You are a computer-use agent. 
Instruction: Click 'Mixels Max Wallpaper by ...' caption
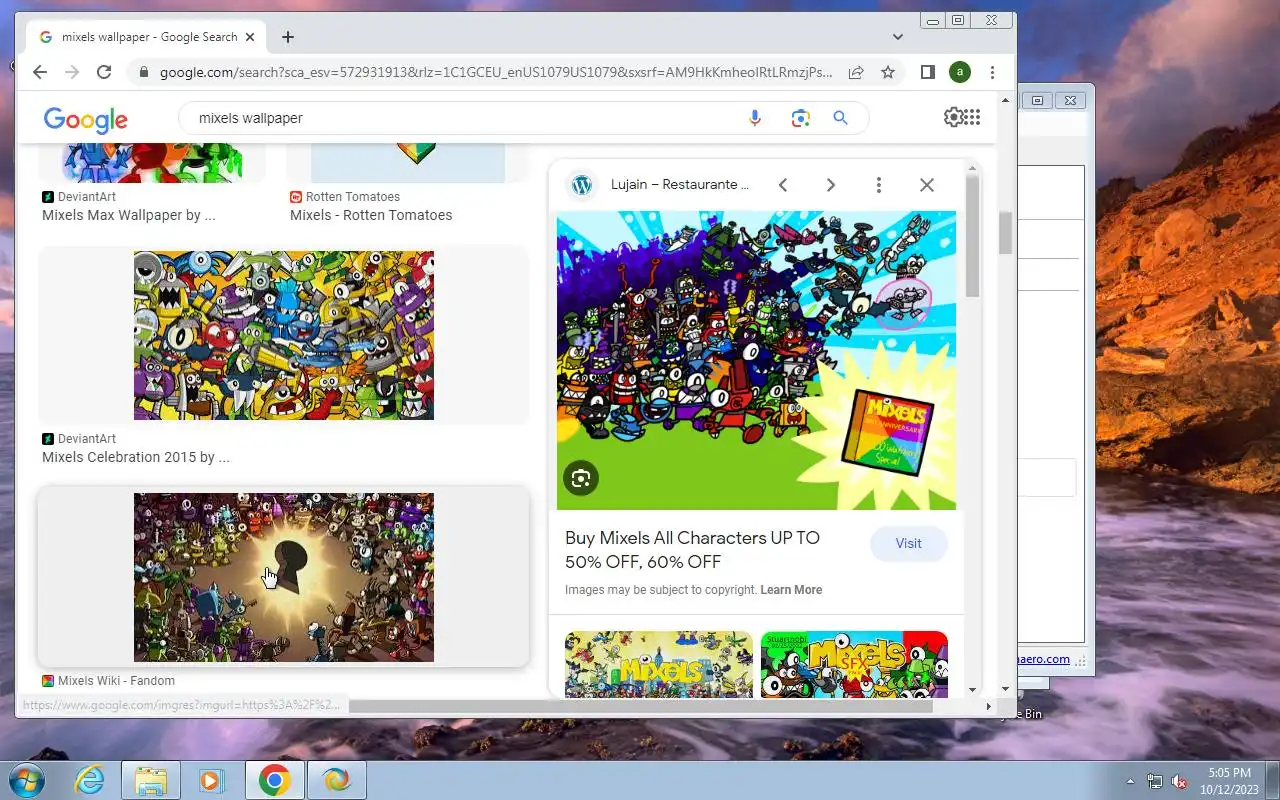(x=129, y=215)
